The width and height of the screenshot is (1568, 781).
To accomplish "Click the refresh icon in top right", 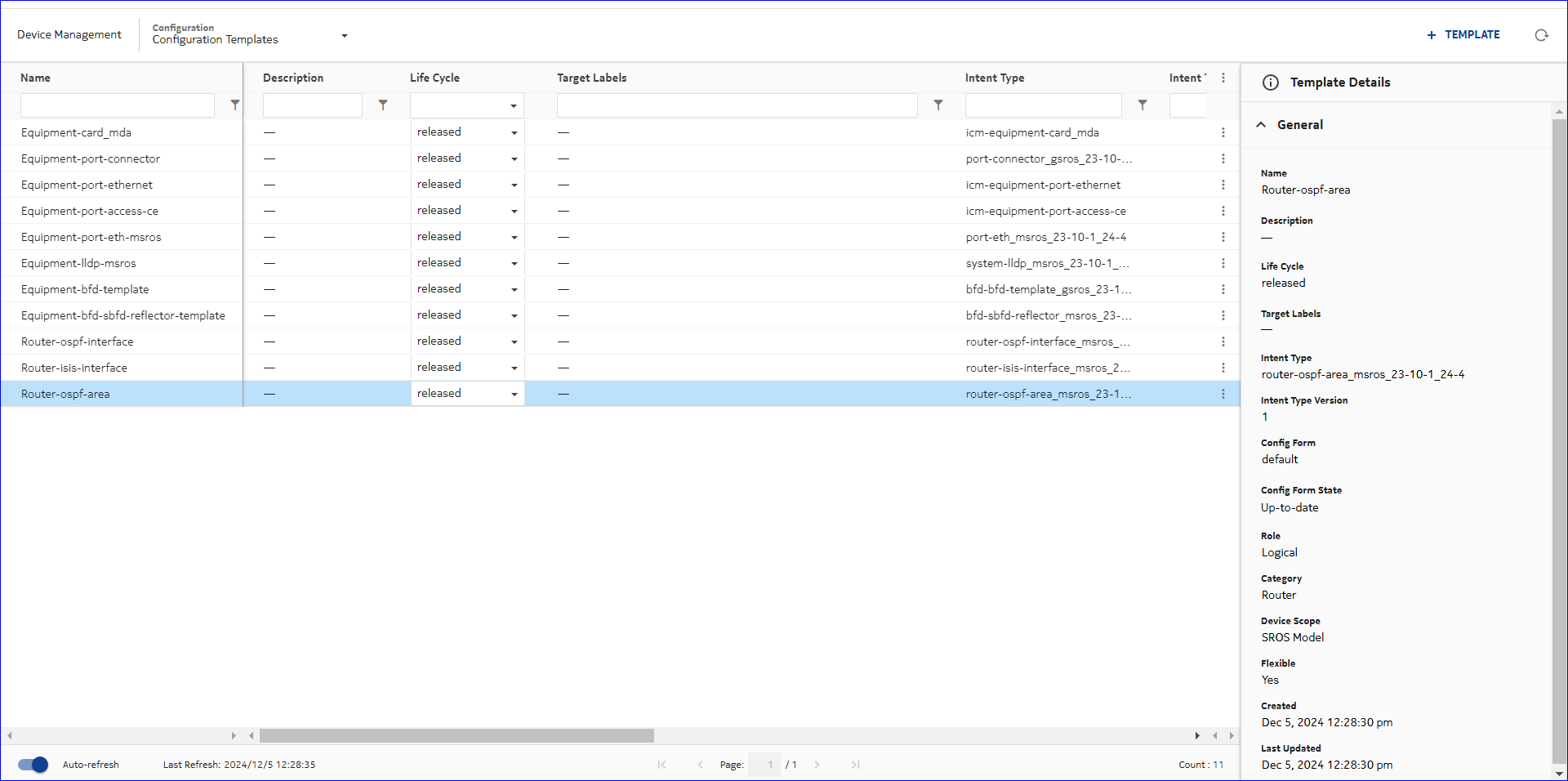I will pos(1541,35).
